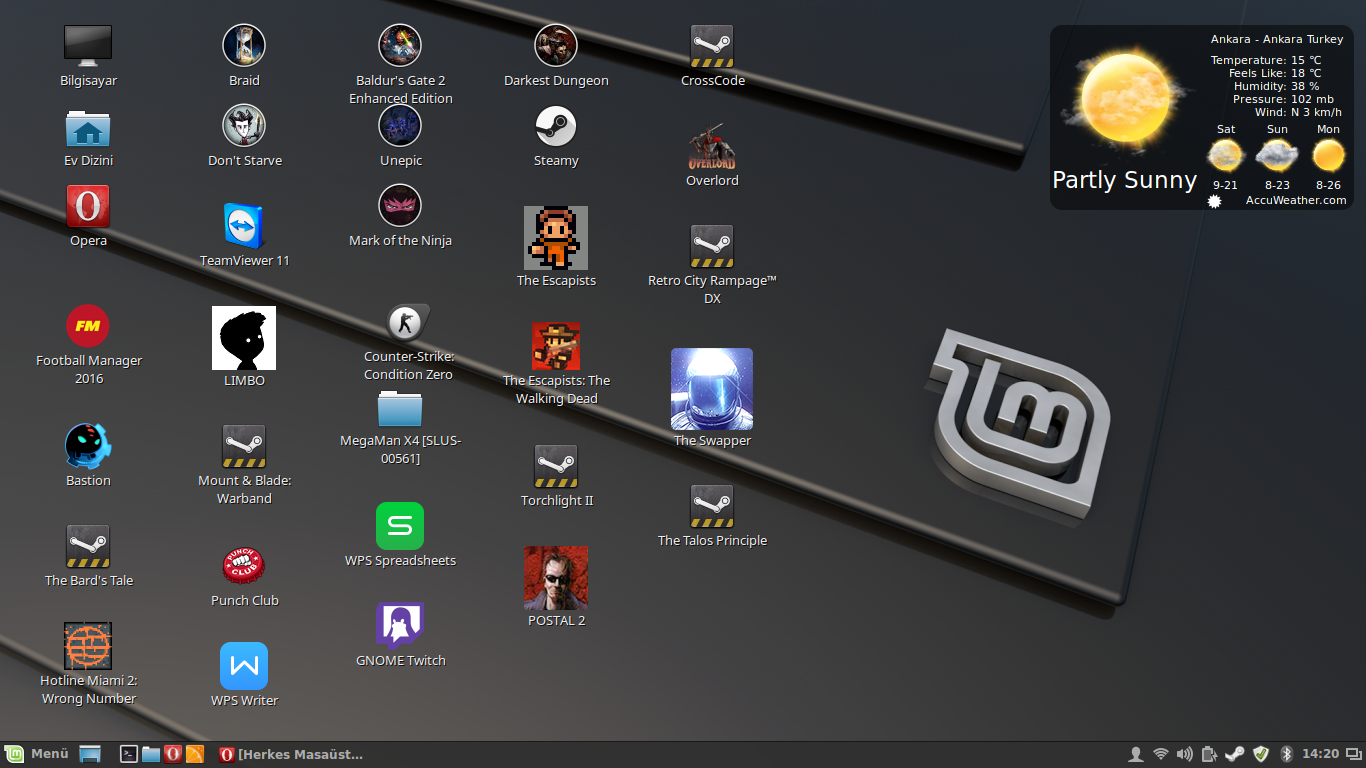Open Don't Starve shortcut
The height and width of the screenshot is (768, 1366).
[244, 126]
